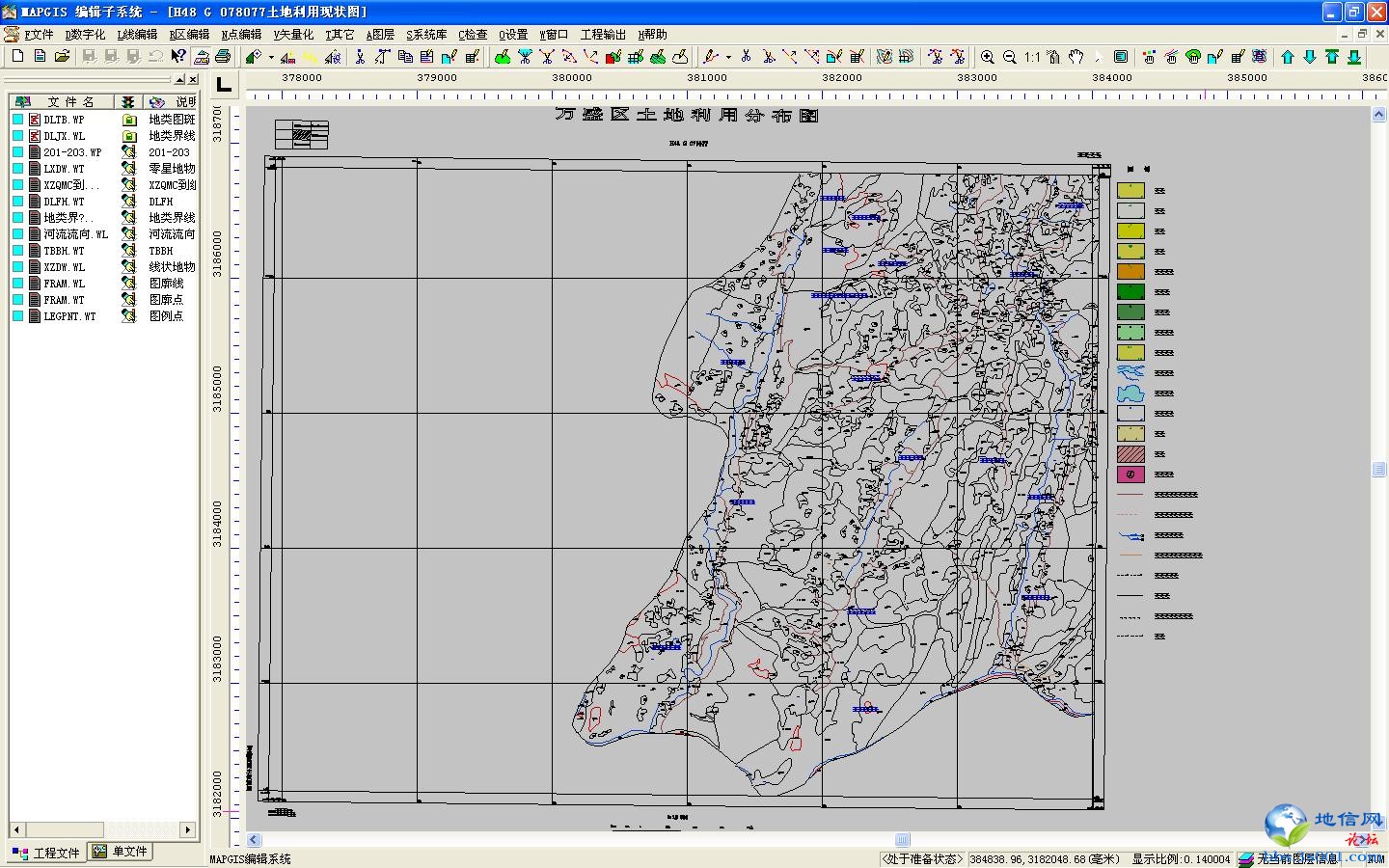This screenshot has height=868, width=1389.
Task: Close the file list panel with X
Action: pyautogui.click(x=193, y=80)
